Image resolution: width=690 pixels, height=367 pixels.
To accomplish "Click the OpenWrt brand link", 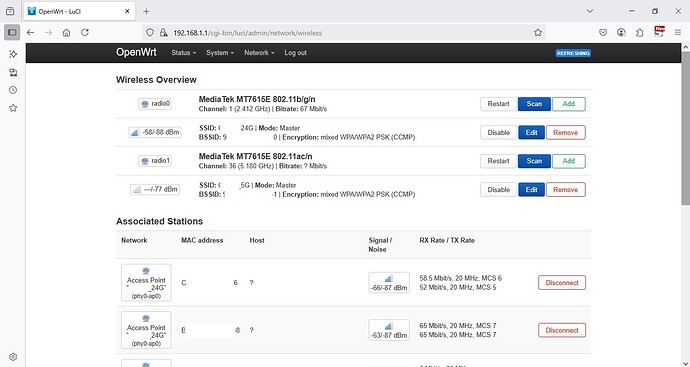I will tap(136, 52).
